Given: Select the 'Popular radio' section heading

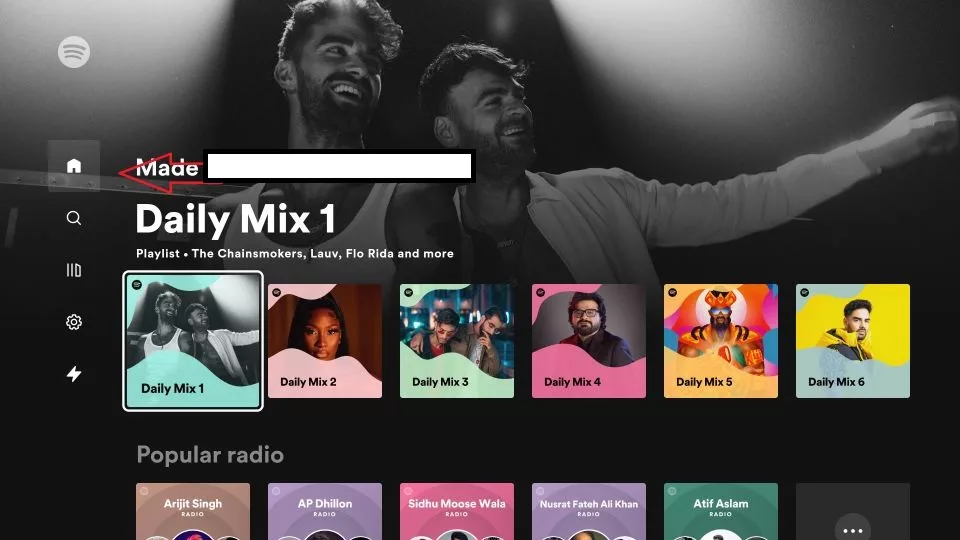Looking at the screenshot, I should pos(210,455).
